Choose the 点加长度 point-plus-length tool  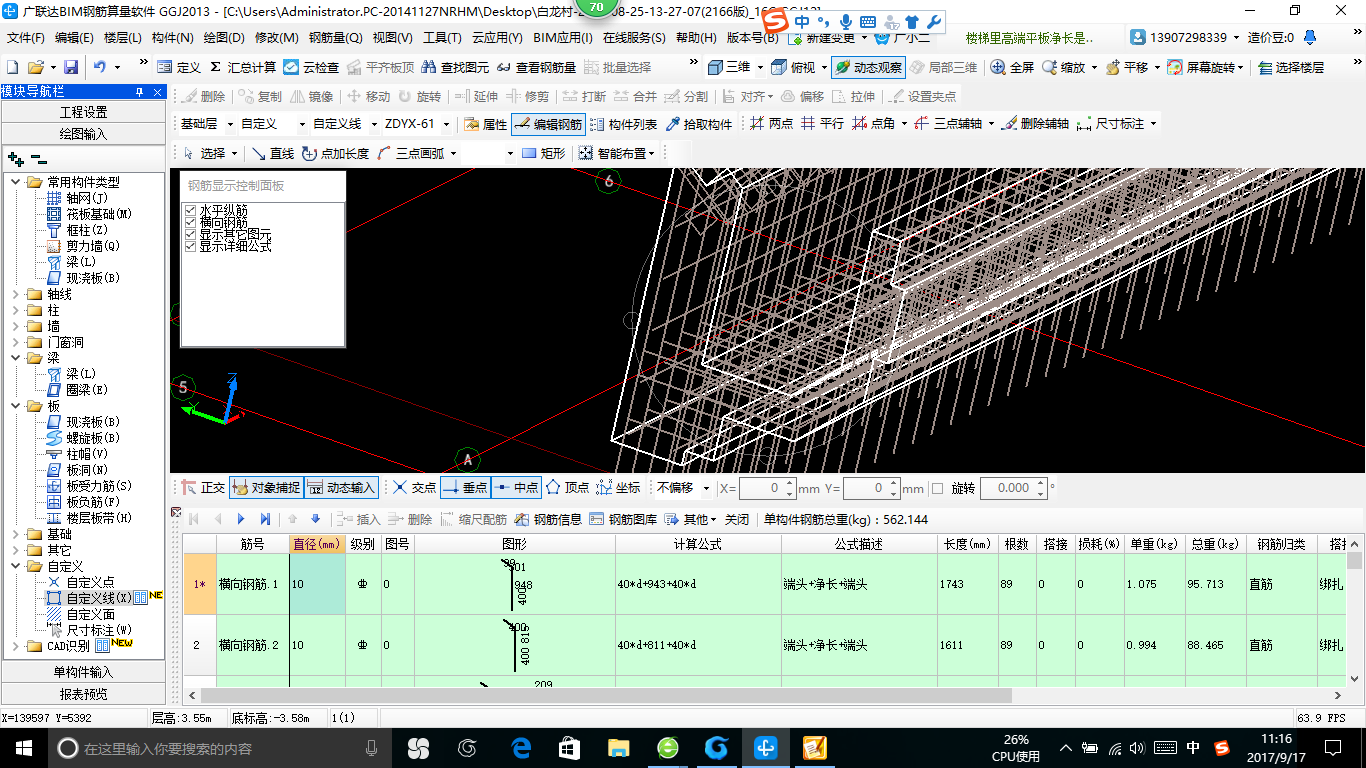point(336,153)
